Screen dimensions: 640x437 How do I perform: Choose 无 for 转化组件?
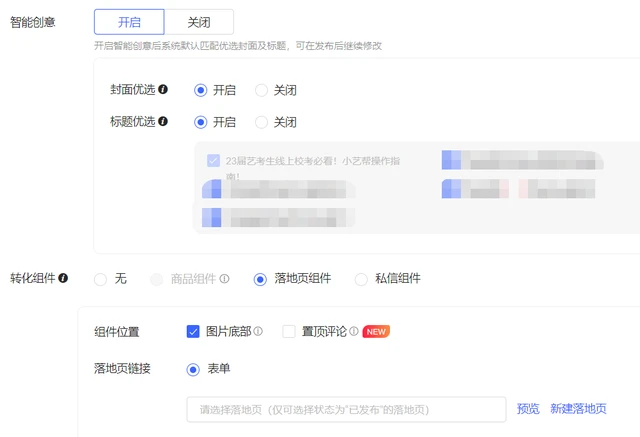[100, 279]
